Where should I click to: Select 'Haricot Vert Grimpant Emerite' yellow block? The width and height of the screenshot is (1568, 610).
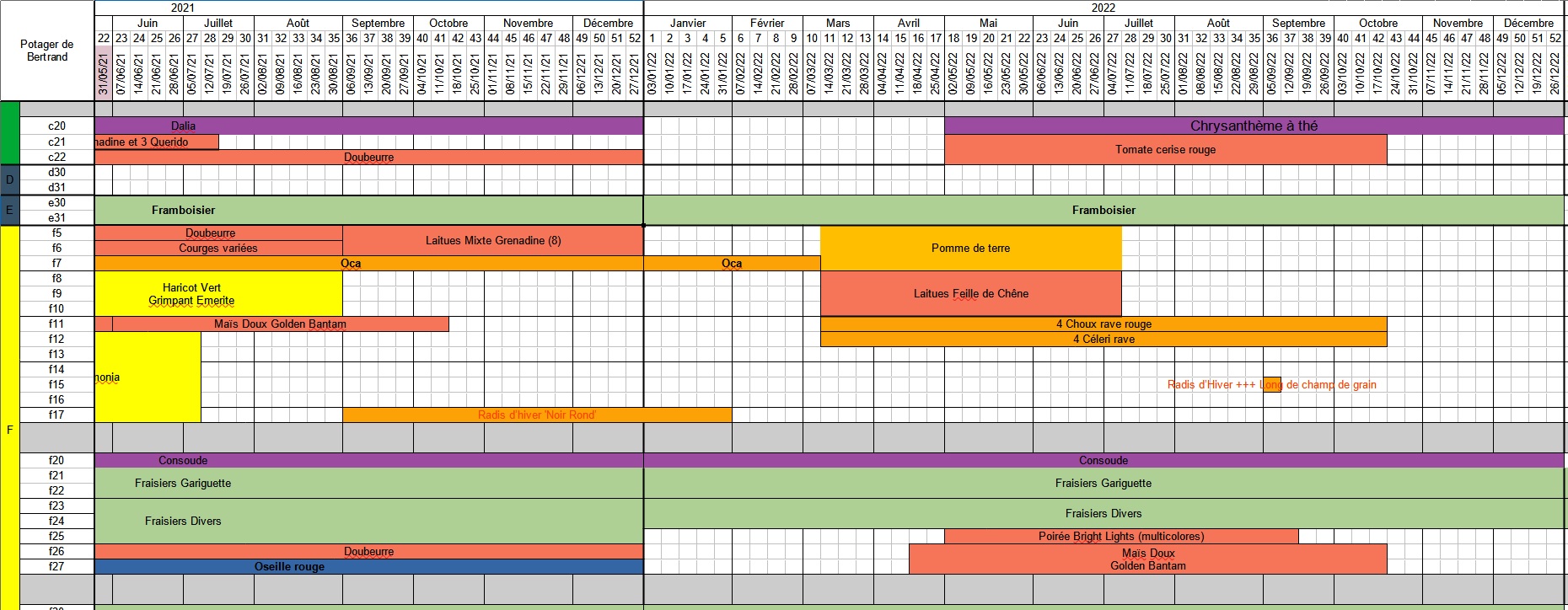(x=218, y=294)
